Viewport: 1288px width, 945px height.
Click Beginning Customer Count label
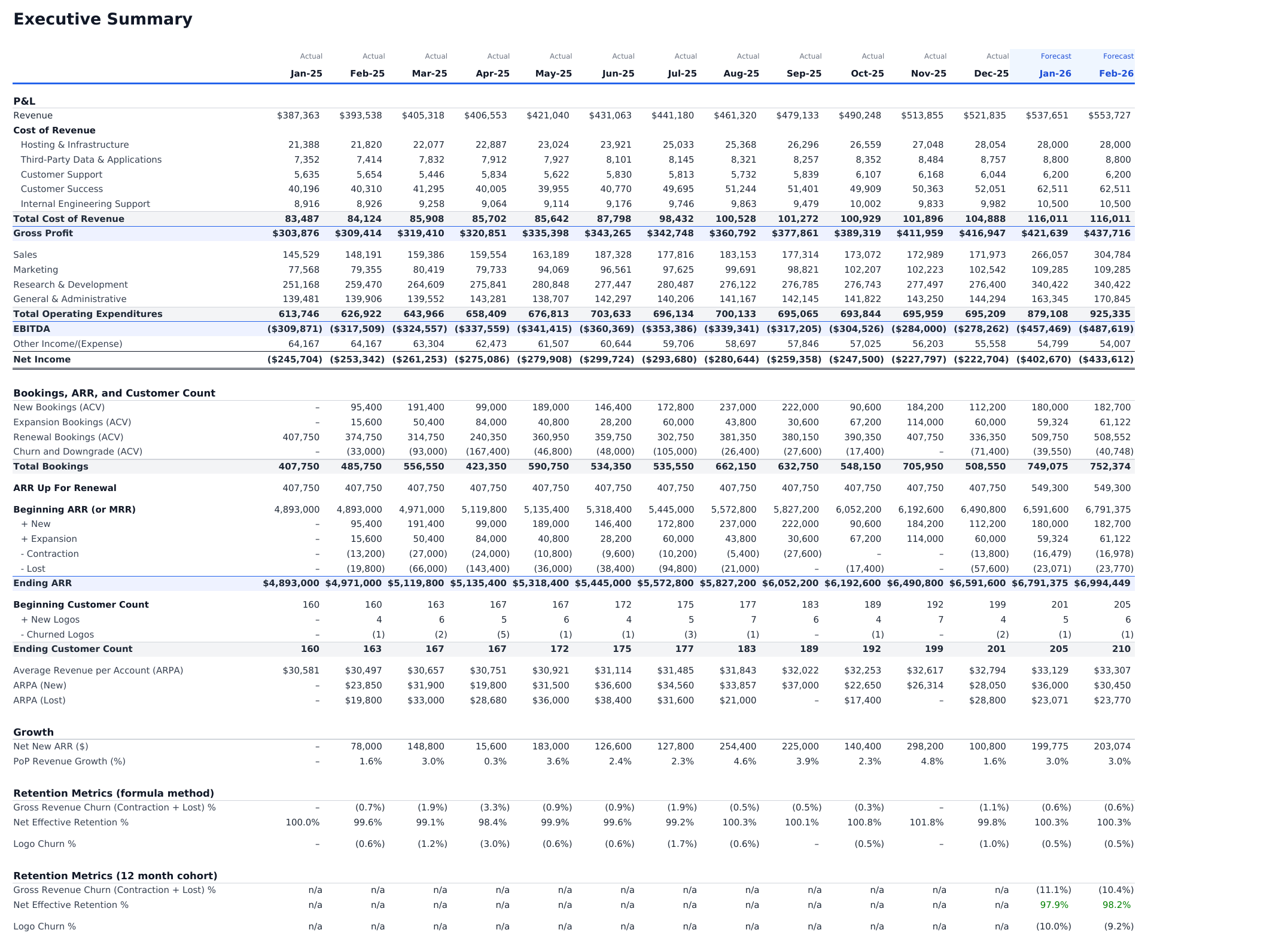tap(81, 605)
